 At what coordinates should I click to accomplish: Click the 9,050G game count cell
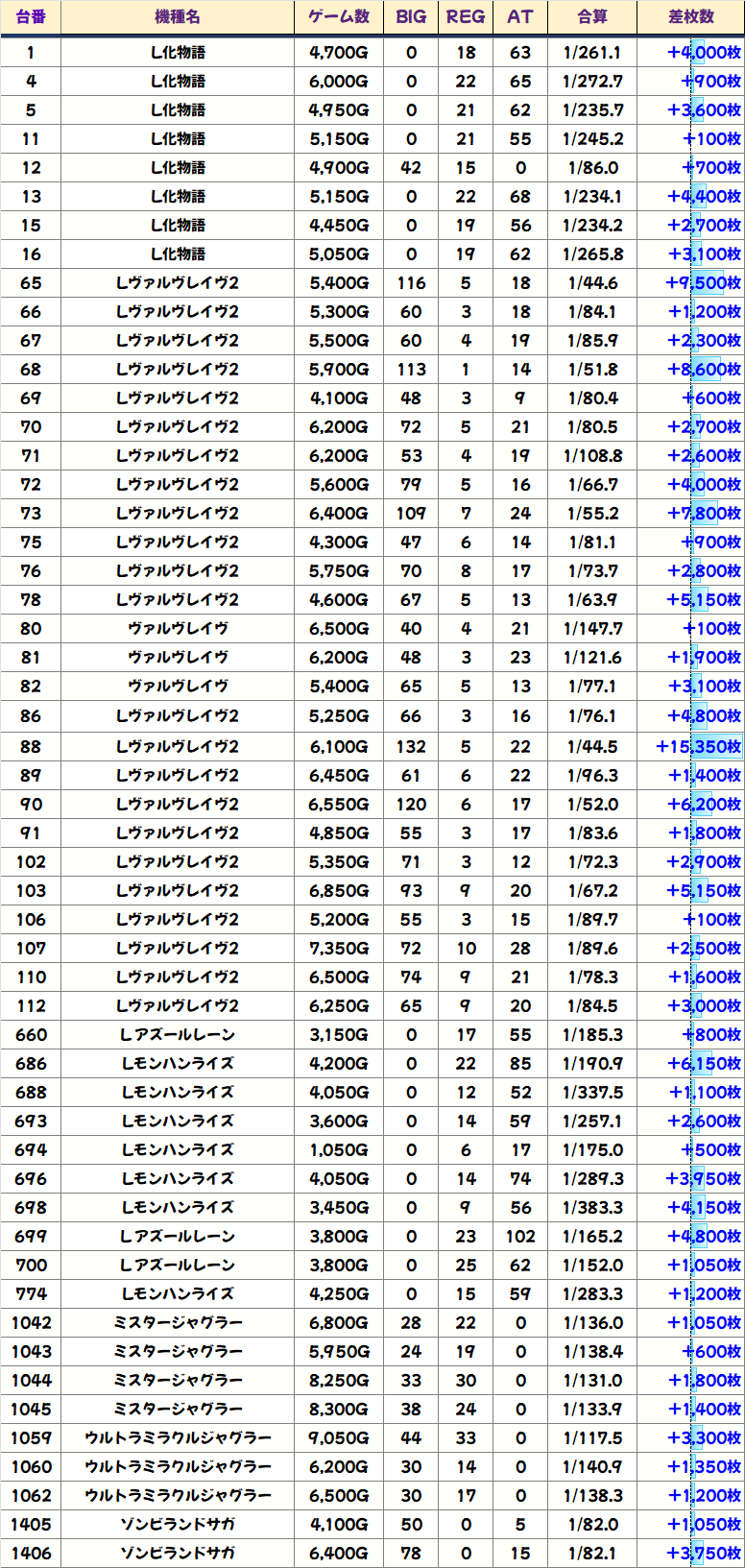(x=339, y=1437)
